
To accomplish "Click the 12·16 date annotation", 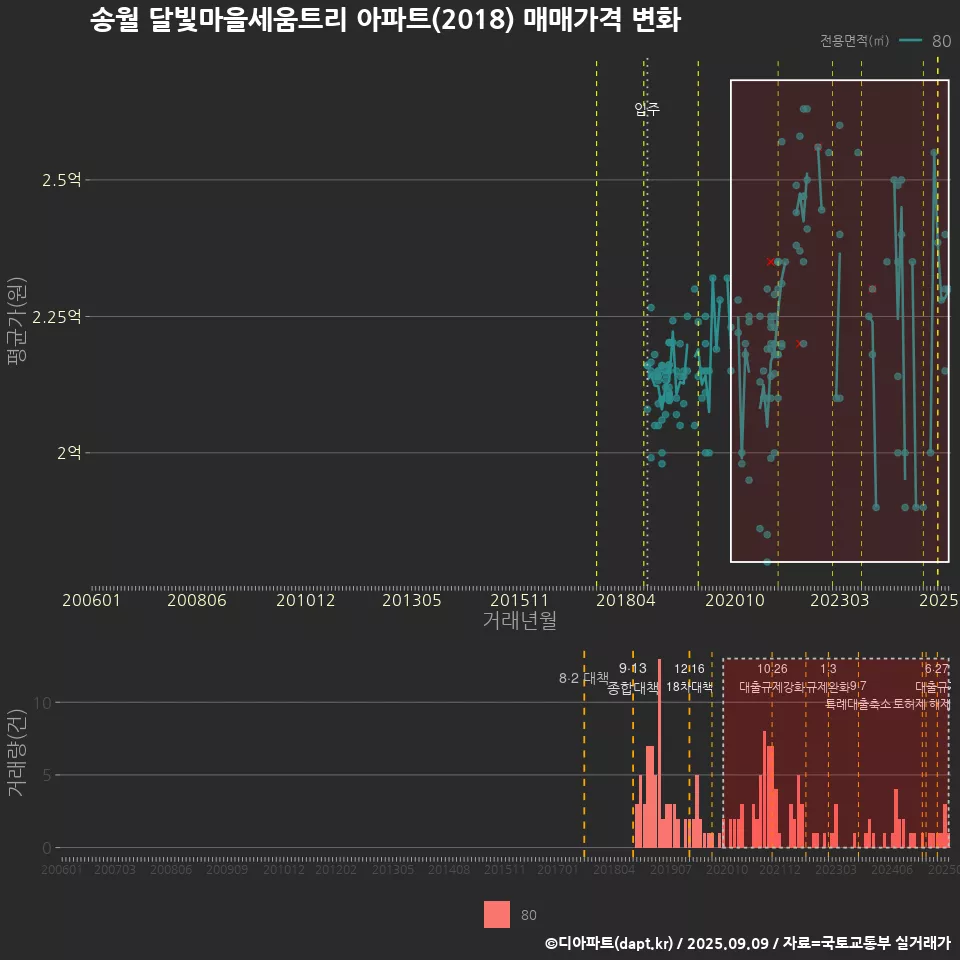I will [x=689, y=669].
